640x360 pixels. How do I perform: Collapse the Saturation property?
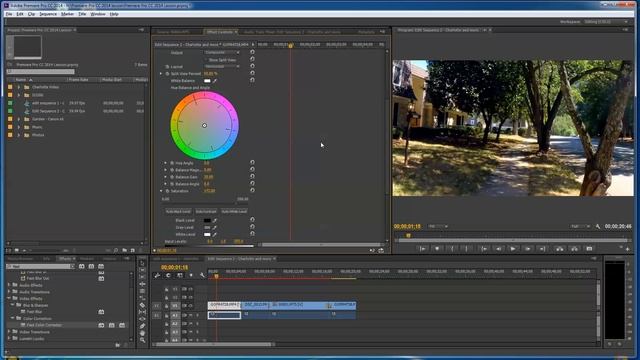tap(161, 191)
